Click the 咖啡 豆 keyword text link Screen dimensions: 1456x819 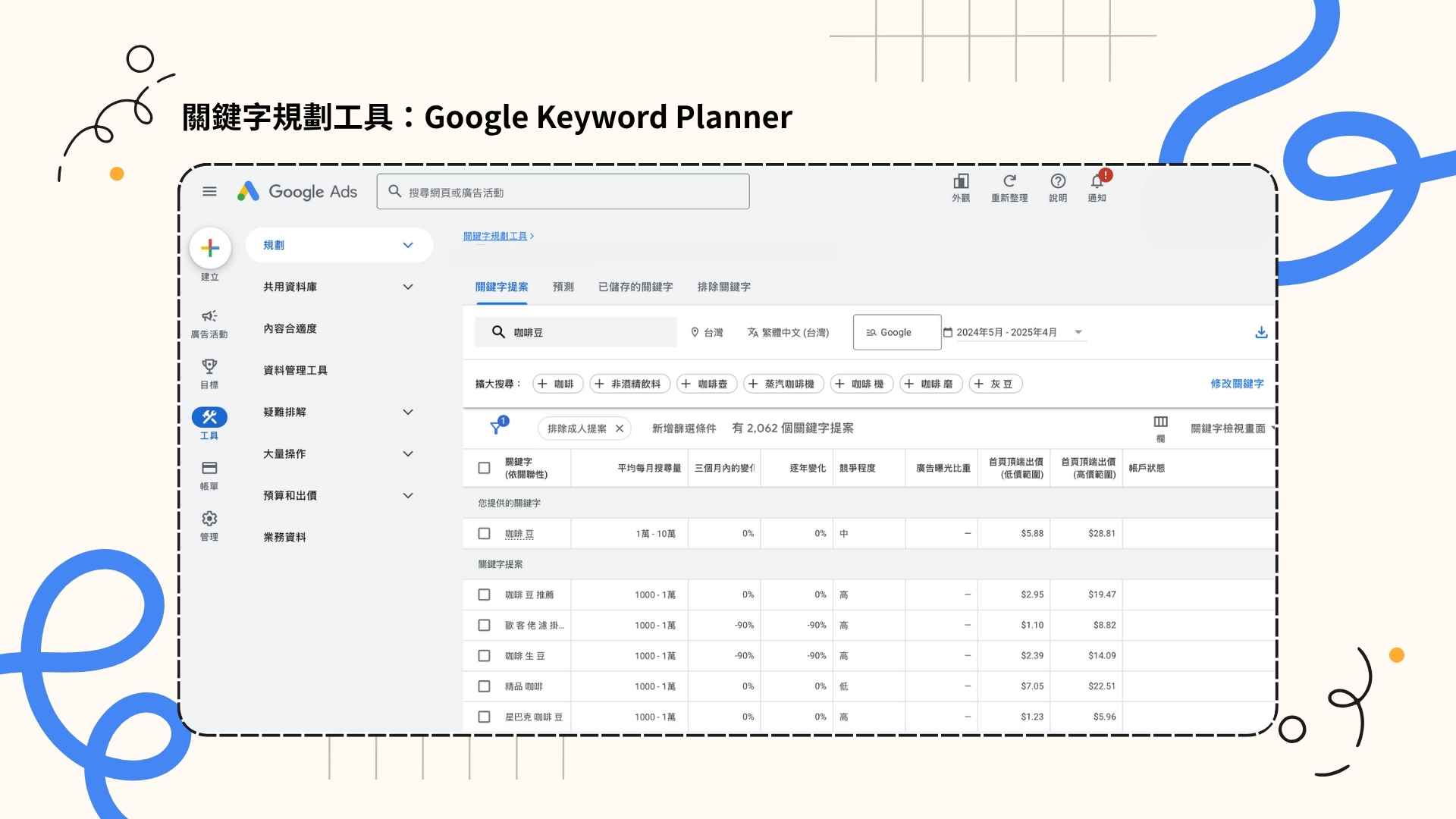pyautogui.click(x=519, y=534)
